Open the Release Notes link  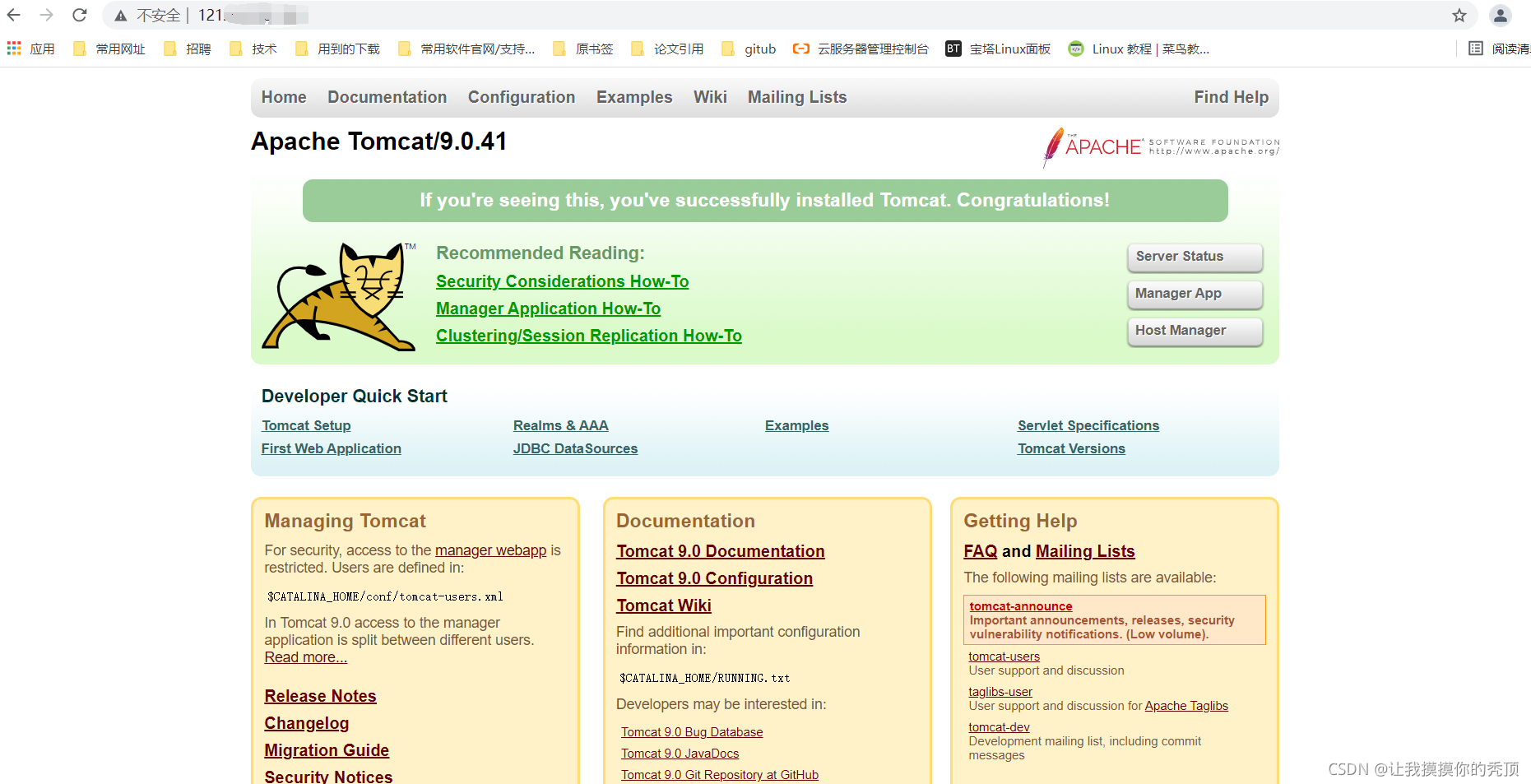(x=321, y=696)
